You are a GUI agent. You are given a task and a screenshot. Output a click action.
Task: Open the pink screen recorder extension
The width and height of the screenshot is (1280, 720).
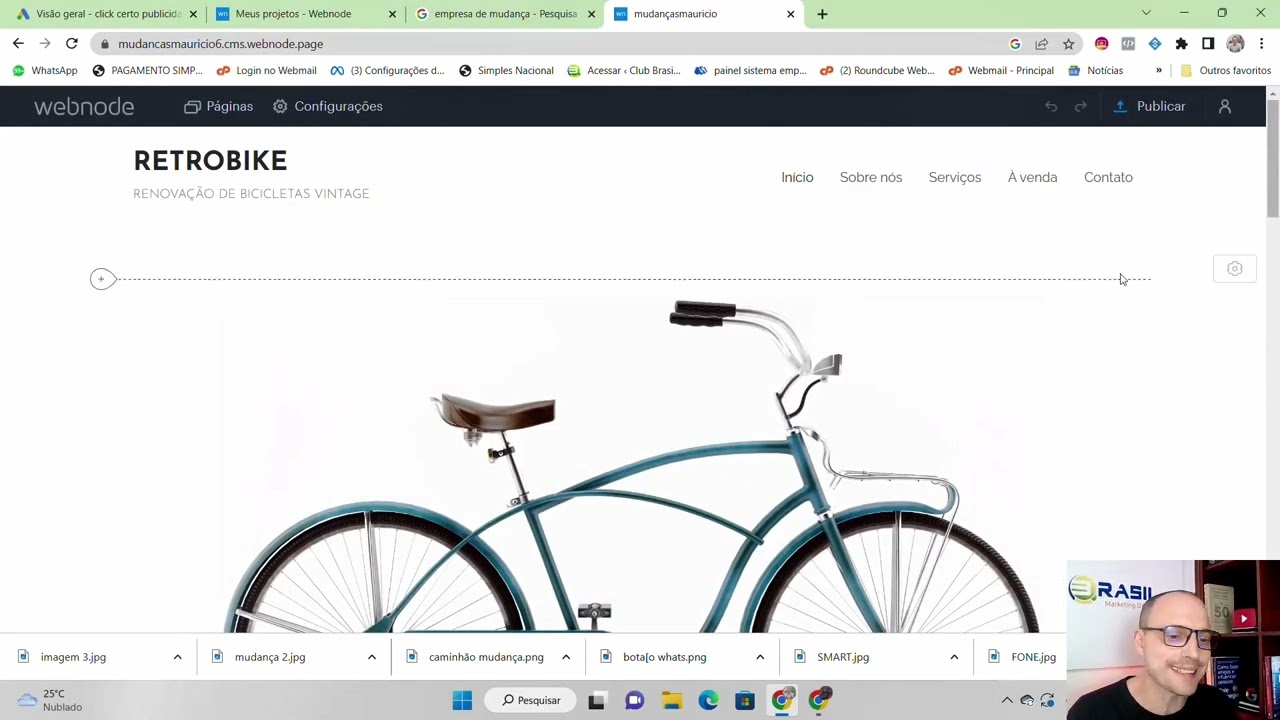click(x=1101, y=44)
